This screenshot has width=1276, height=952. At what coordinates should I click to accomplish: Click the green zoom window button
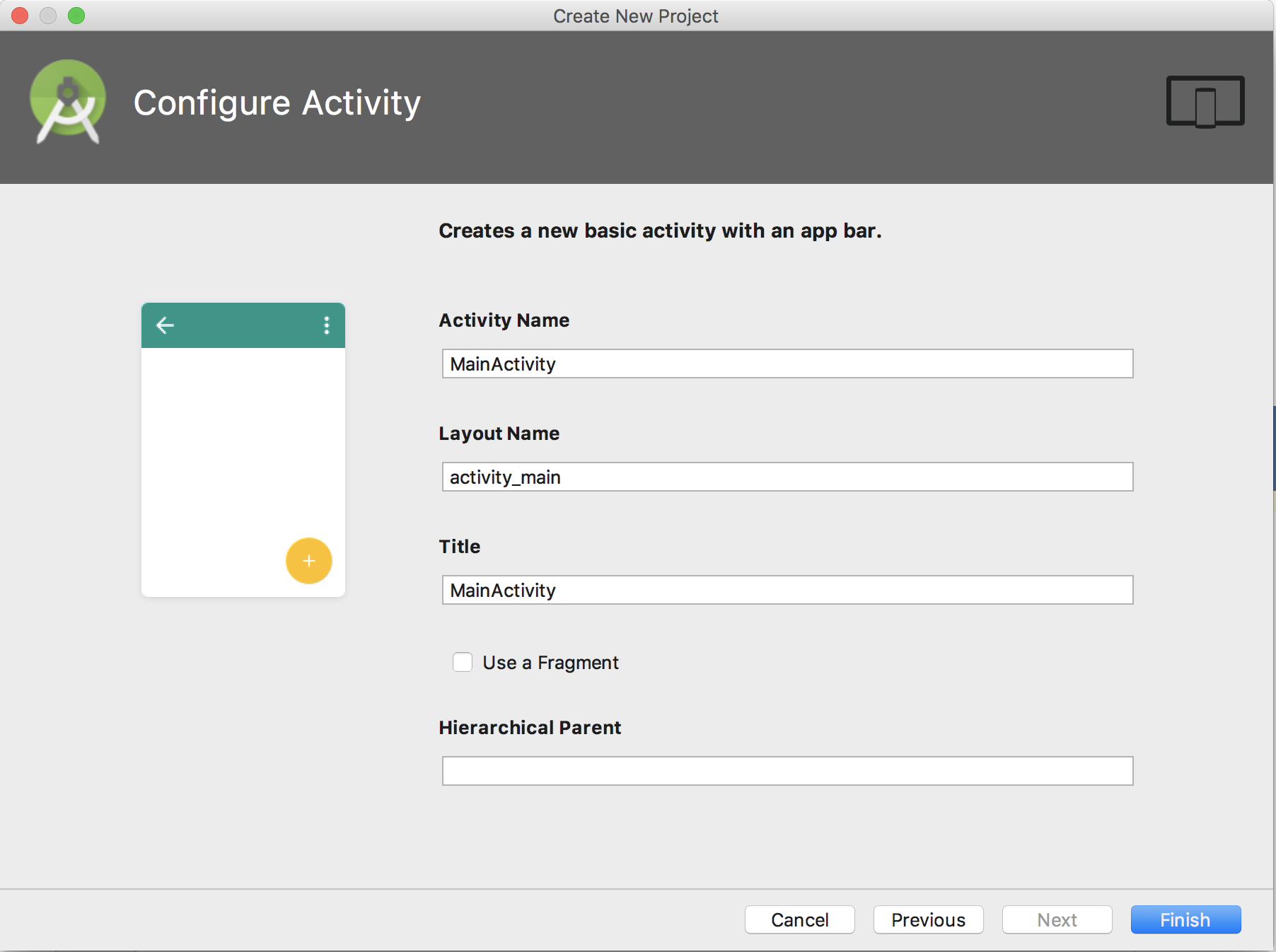(76, 16)
